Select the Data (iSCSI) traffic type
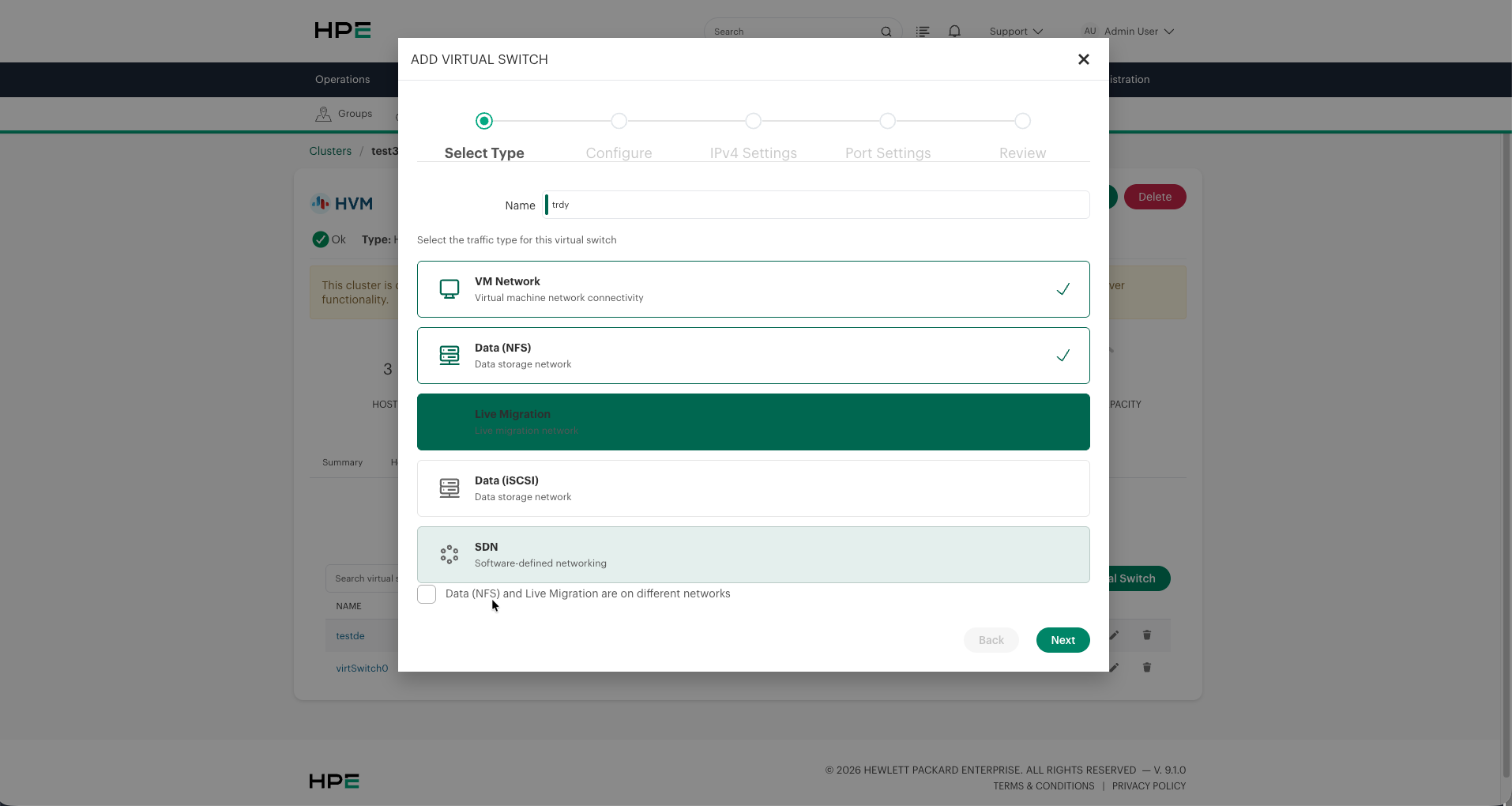This screenshot has width=1512, height=806. pos(754,488)
